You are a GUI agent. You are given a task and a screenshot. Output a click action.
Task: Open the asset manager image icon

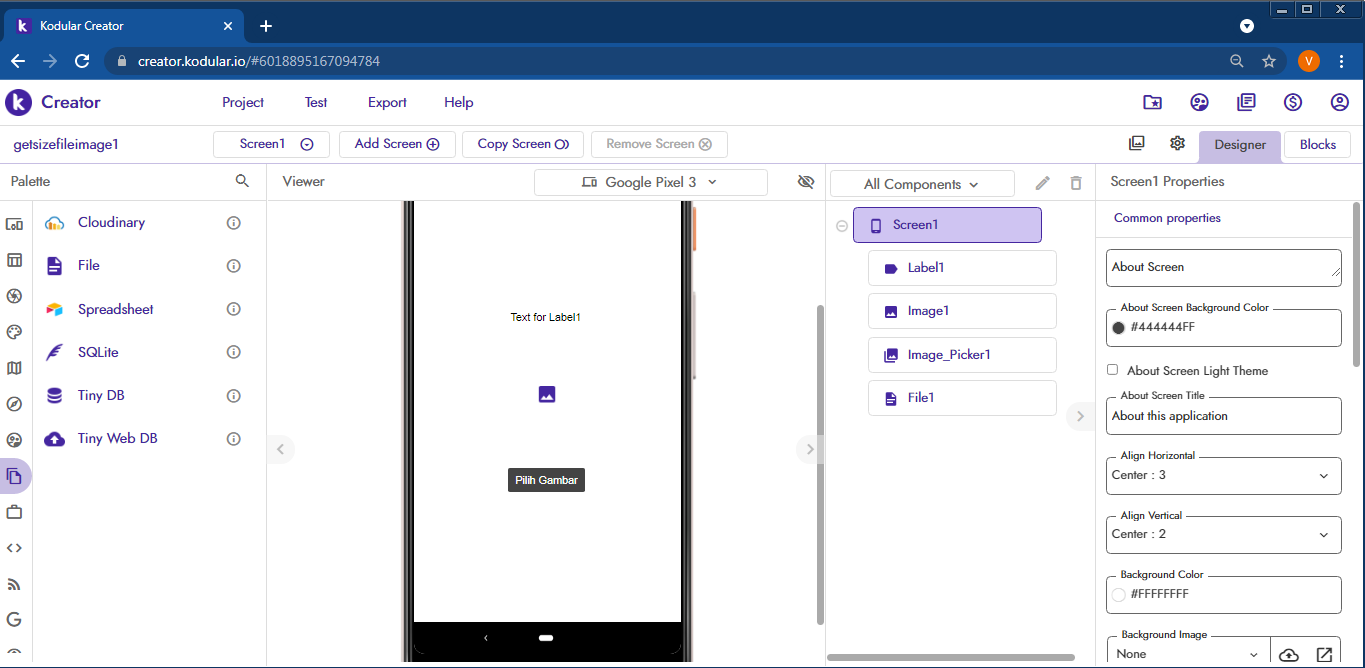(1136, 143)
